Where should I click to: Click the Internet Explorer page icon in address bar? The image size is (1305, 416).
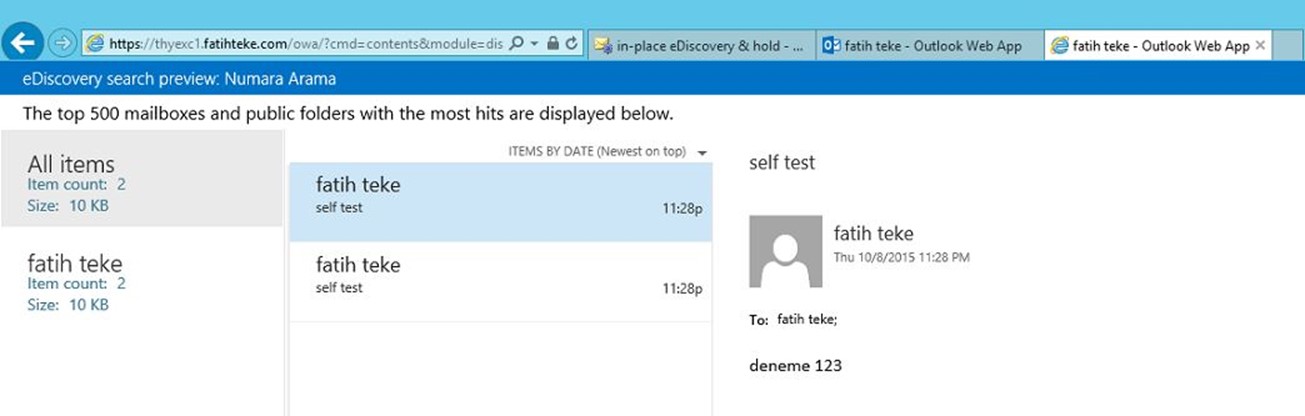(x=95, y=44)
